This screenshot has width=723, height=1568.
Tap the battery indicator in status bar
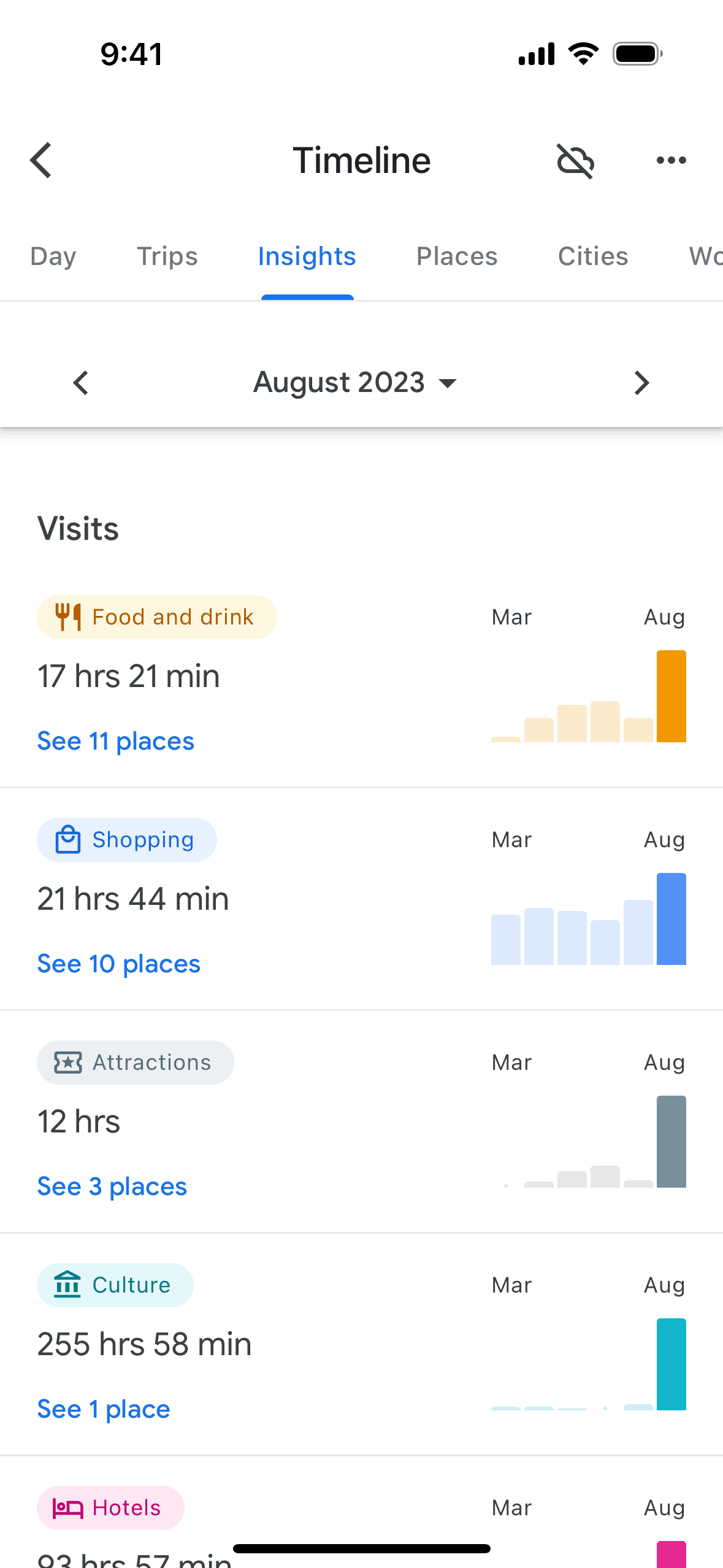click(x=638, y=54)
